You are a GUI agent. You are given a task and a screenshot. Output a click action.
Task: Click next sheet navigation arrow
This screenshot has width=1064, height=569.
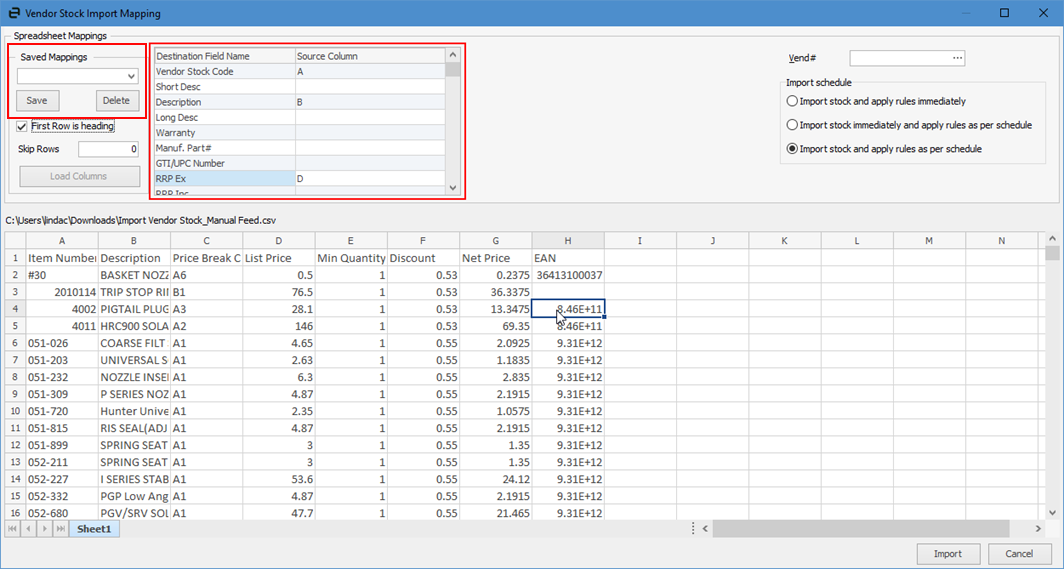pyautogui.click(x=44, y=528)
